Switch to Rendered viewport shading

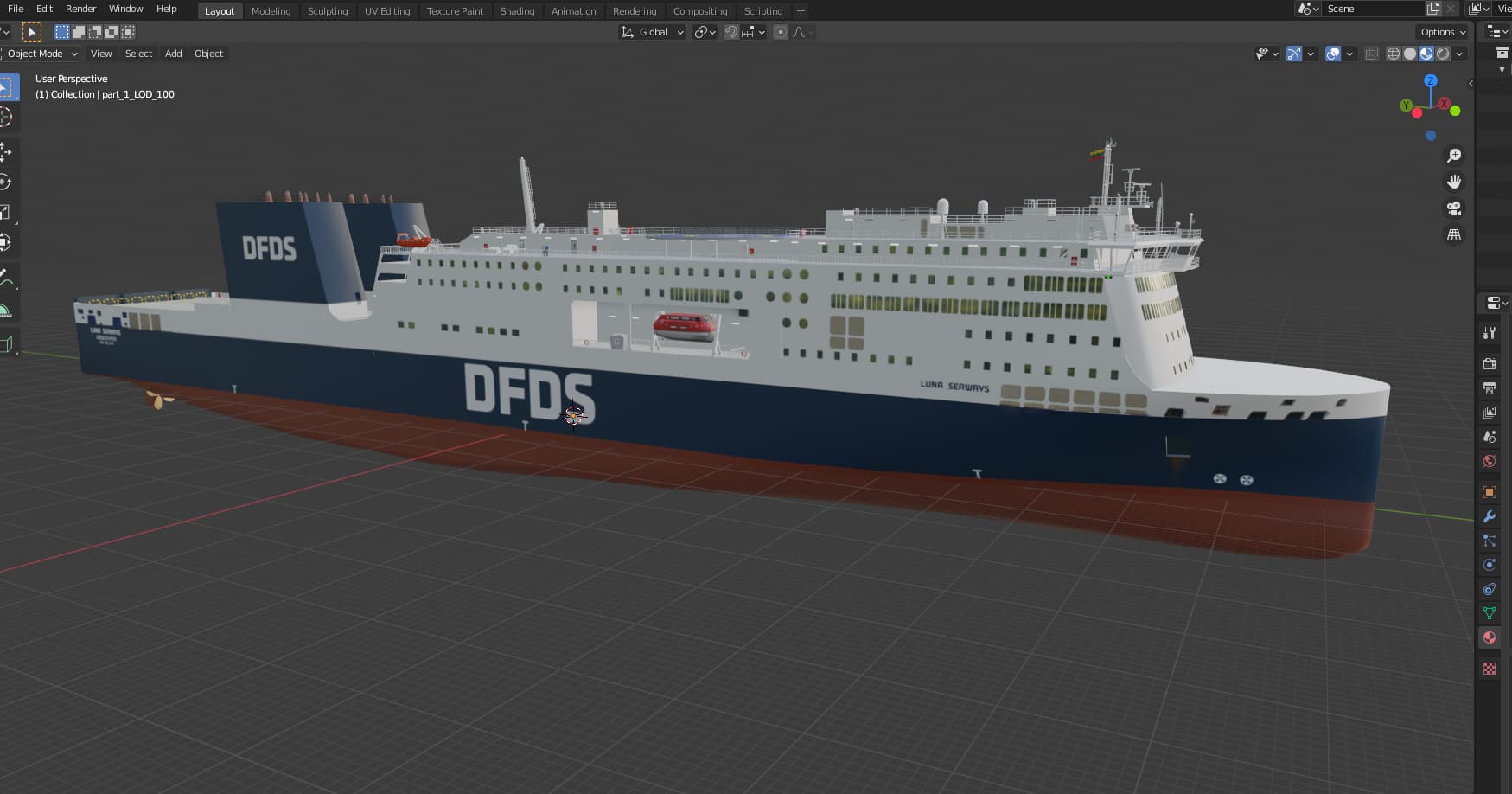coord(1443,54)
